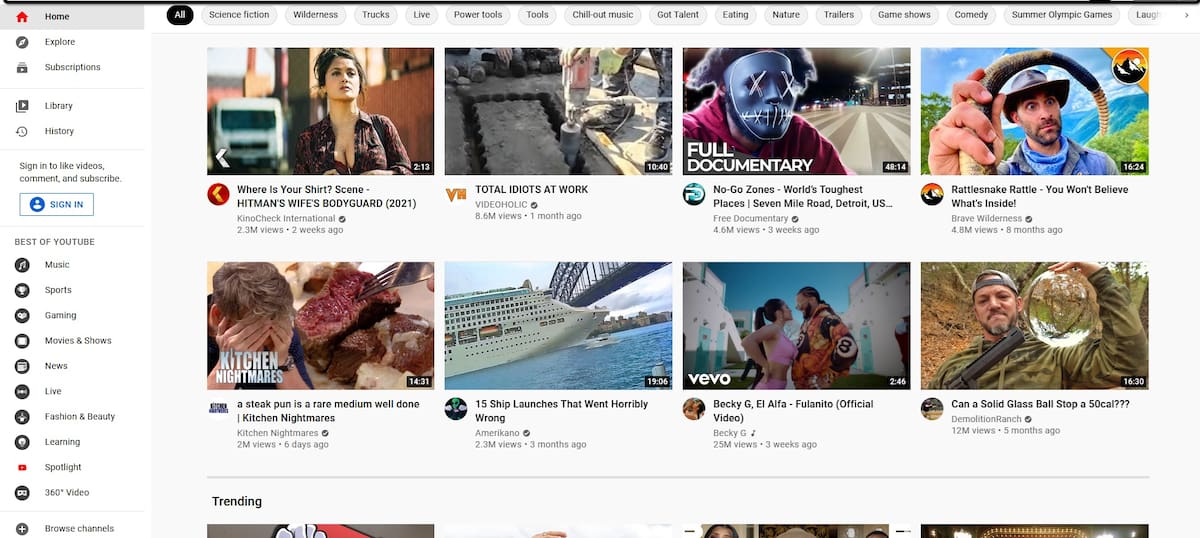Open Kitchen Nightmares channel avatar
Image resolution: width=1200 pixels, height=538 pixels.
click(218, 408)
